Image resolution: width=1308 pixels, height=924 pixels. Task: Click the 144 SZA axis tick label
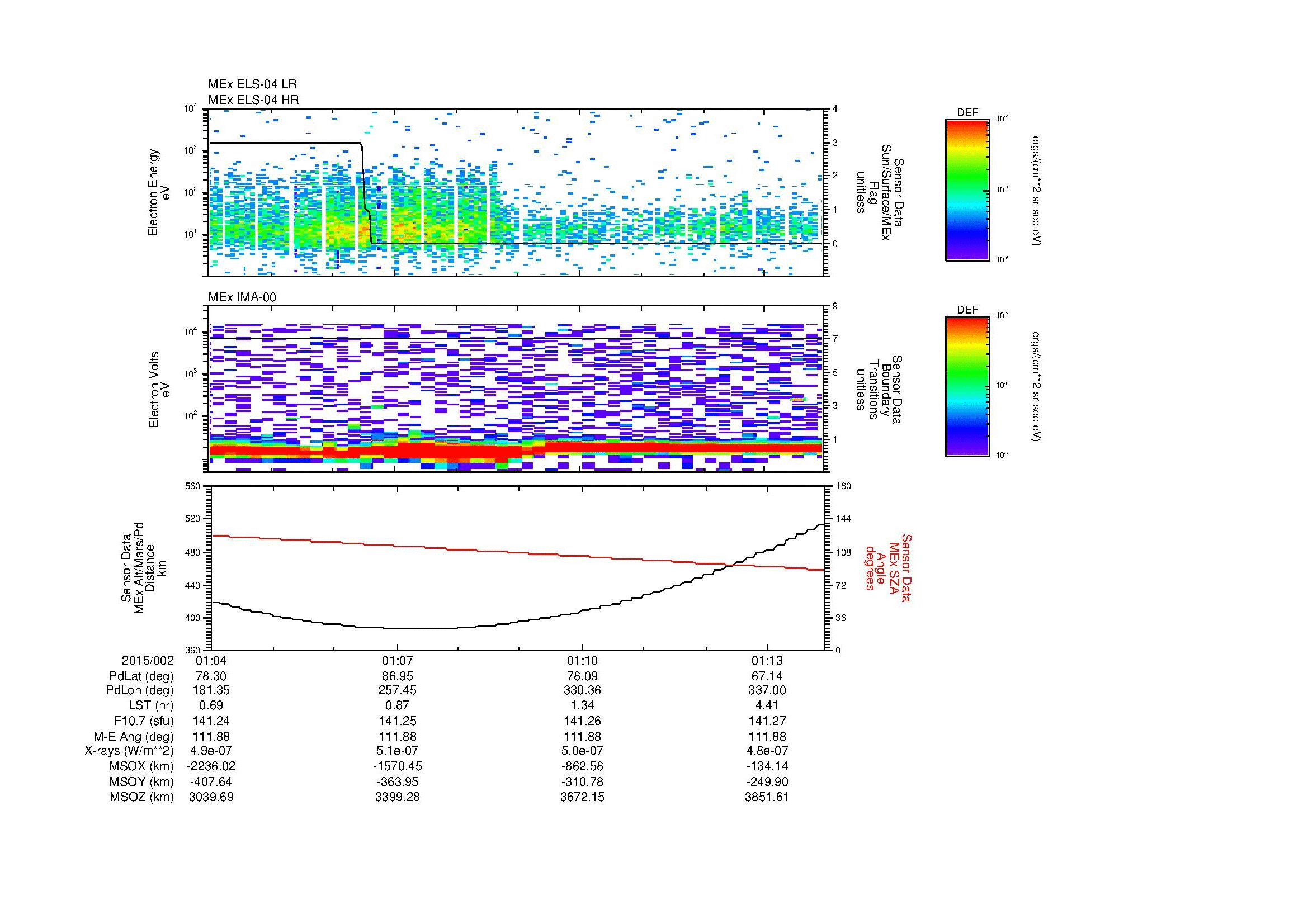point(843,519)
